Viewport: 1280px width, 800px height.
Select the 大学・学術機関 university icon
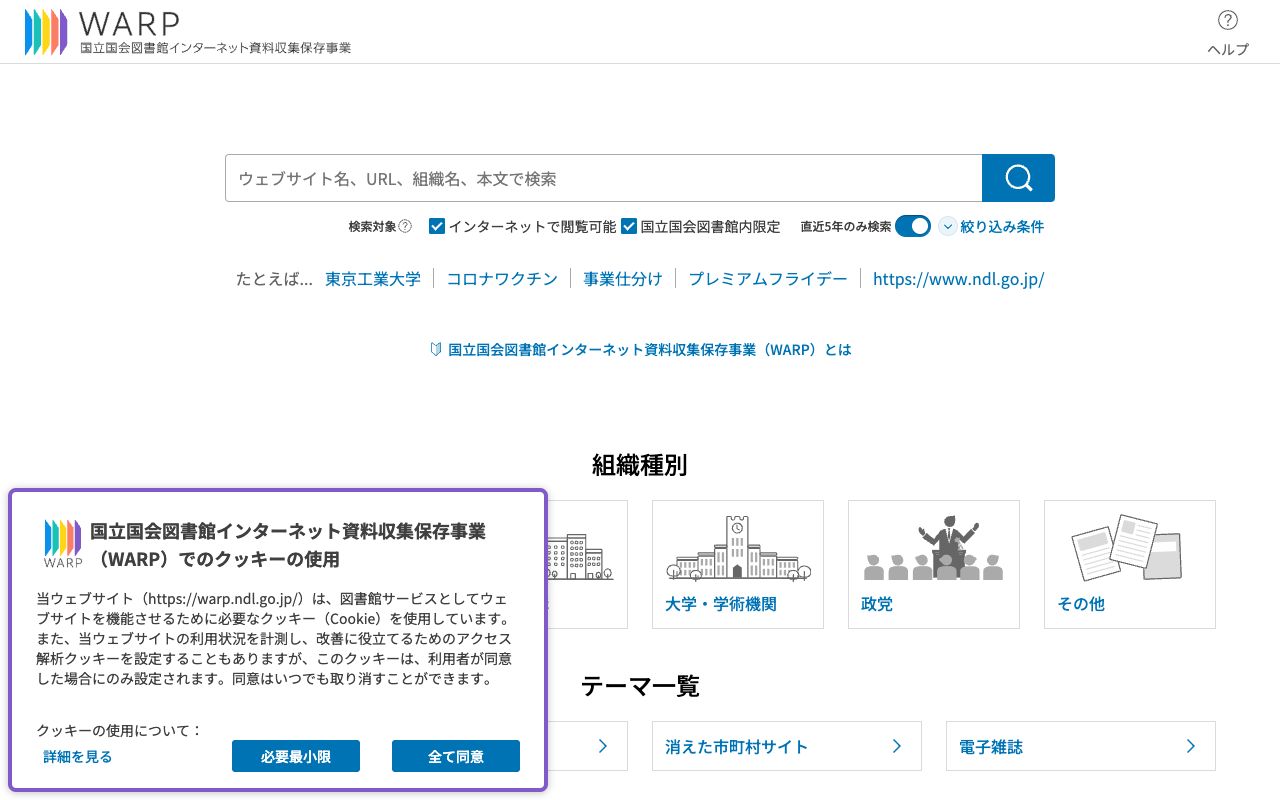point(737,548)
